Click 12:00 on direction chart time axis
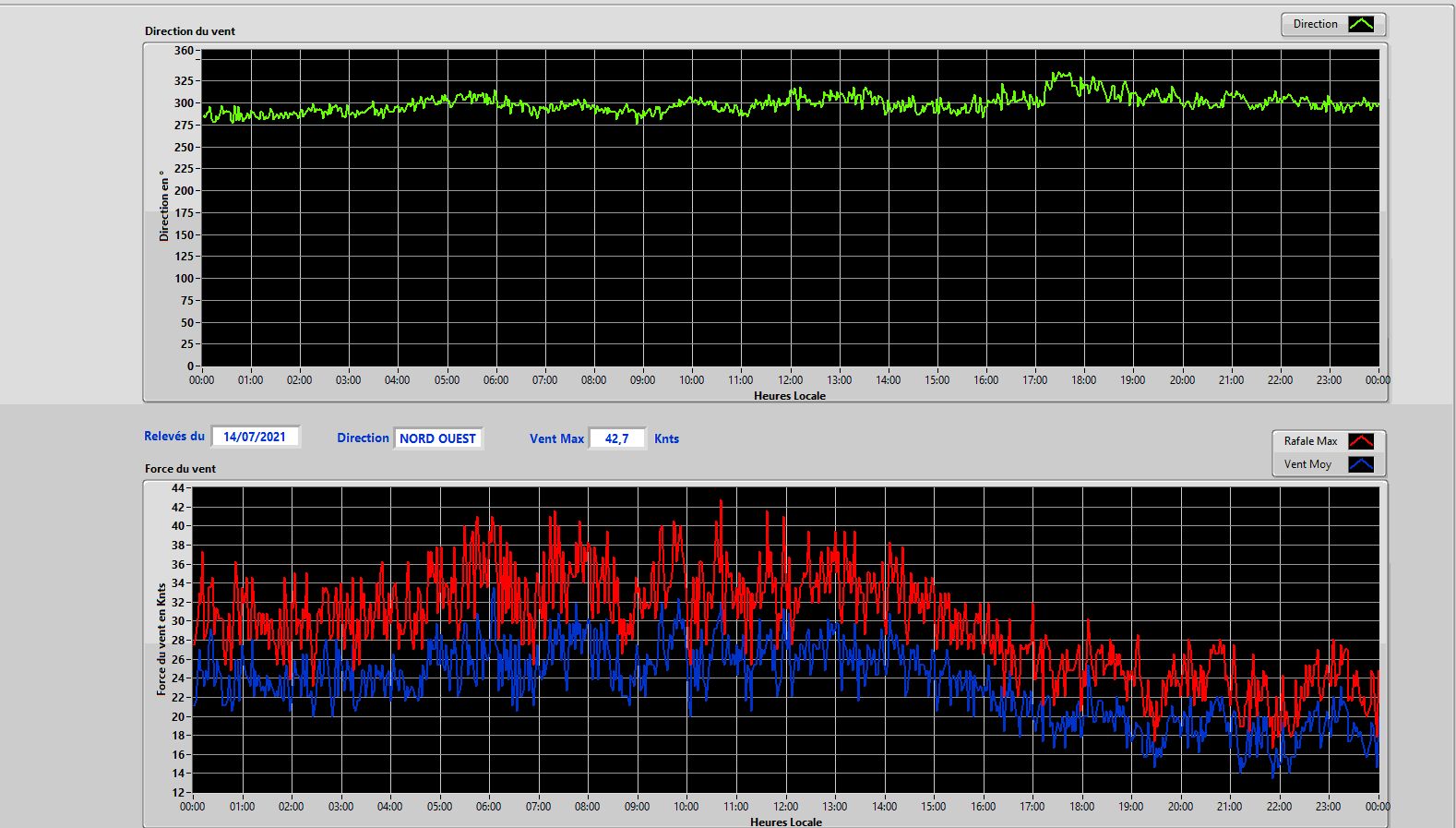 790,379
